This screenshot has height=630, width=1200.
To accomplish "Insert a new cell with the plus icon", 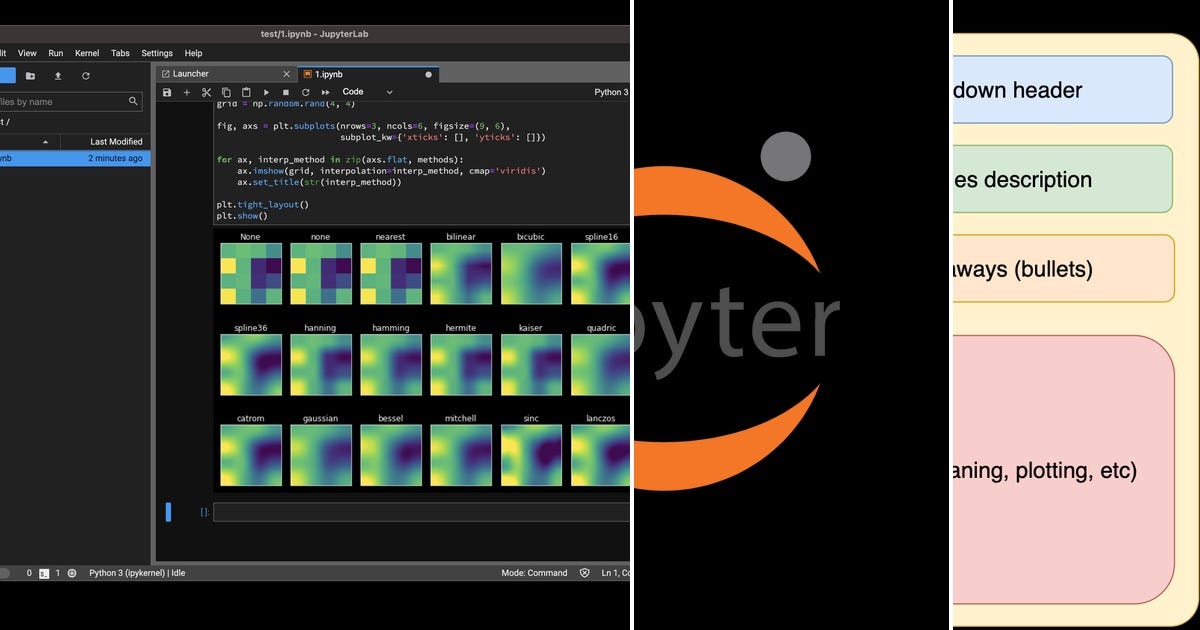I will (187, 92).
